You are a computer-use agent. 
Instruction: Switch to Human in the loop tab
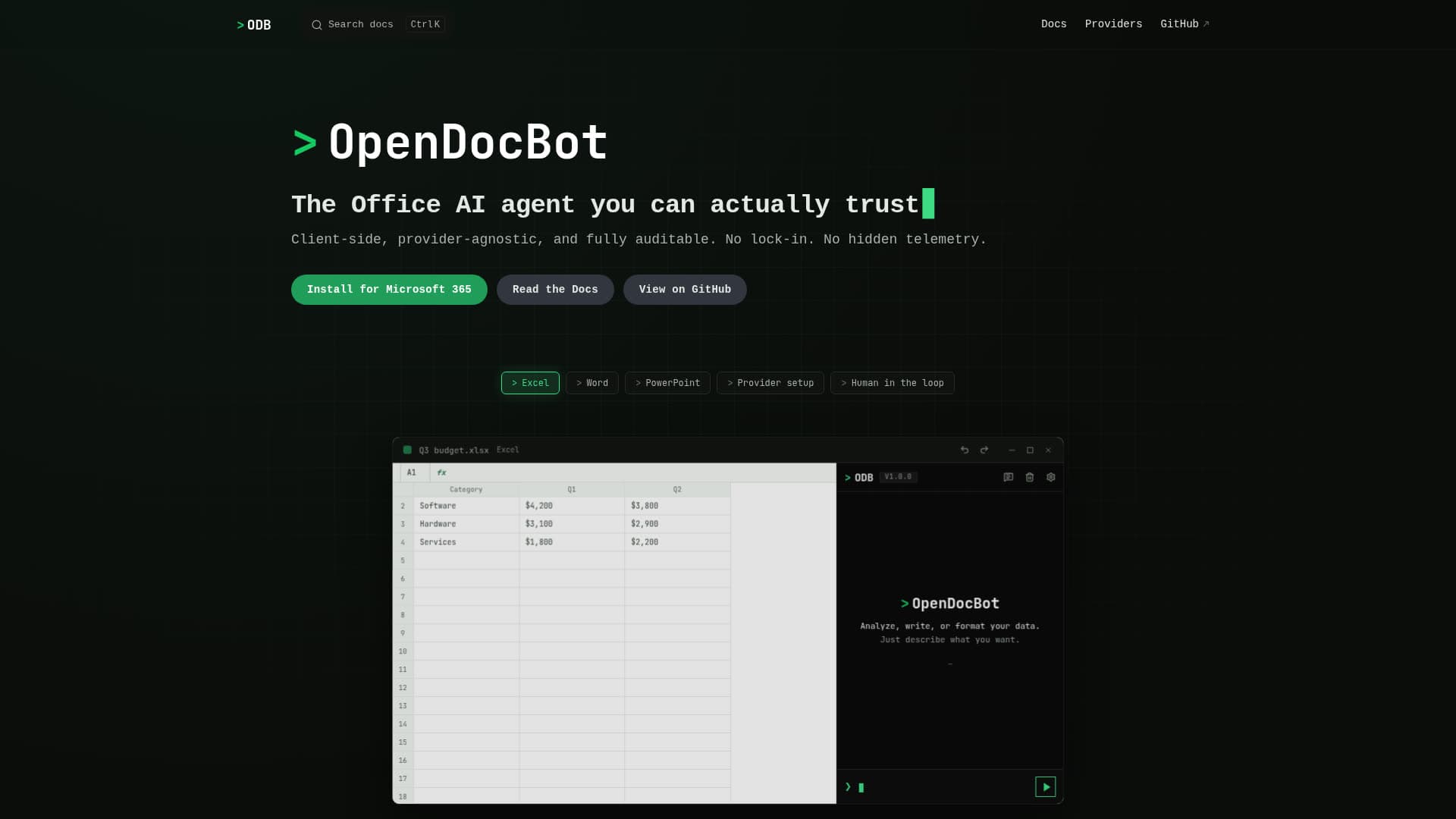[x=893, y=383]
